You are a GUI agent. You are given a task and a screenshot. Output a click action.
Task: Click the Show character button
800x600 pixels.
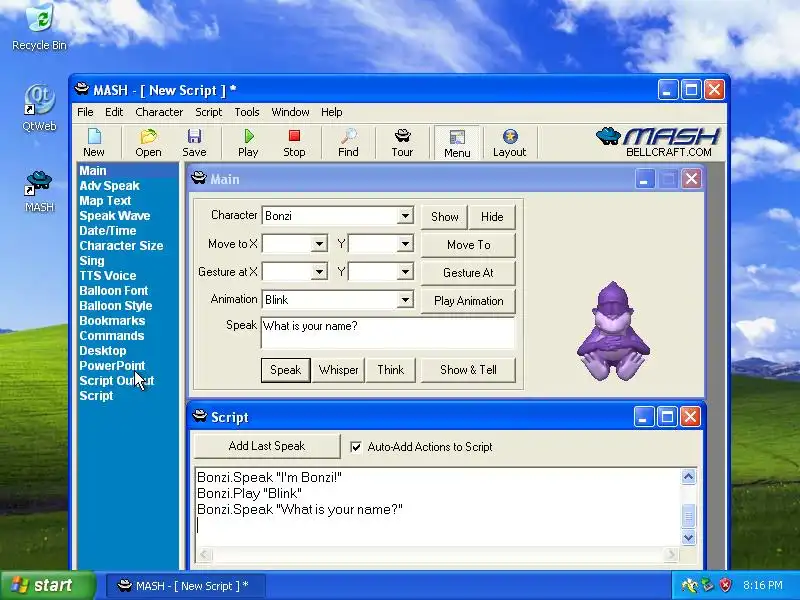pos(444,217)
